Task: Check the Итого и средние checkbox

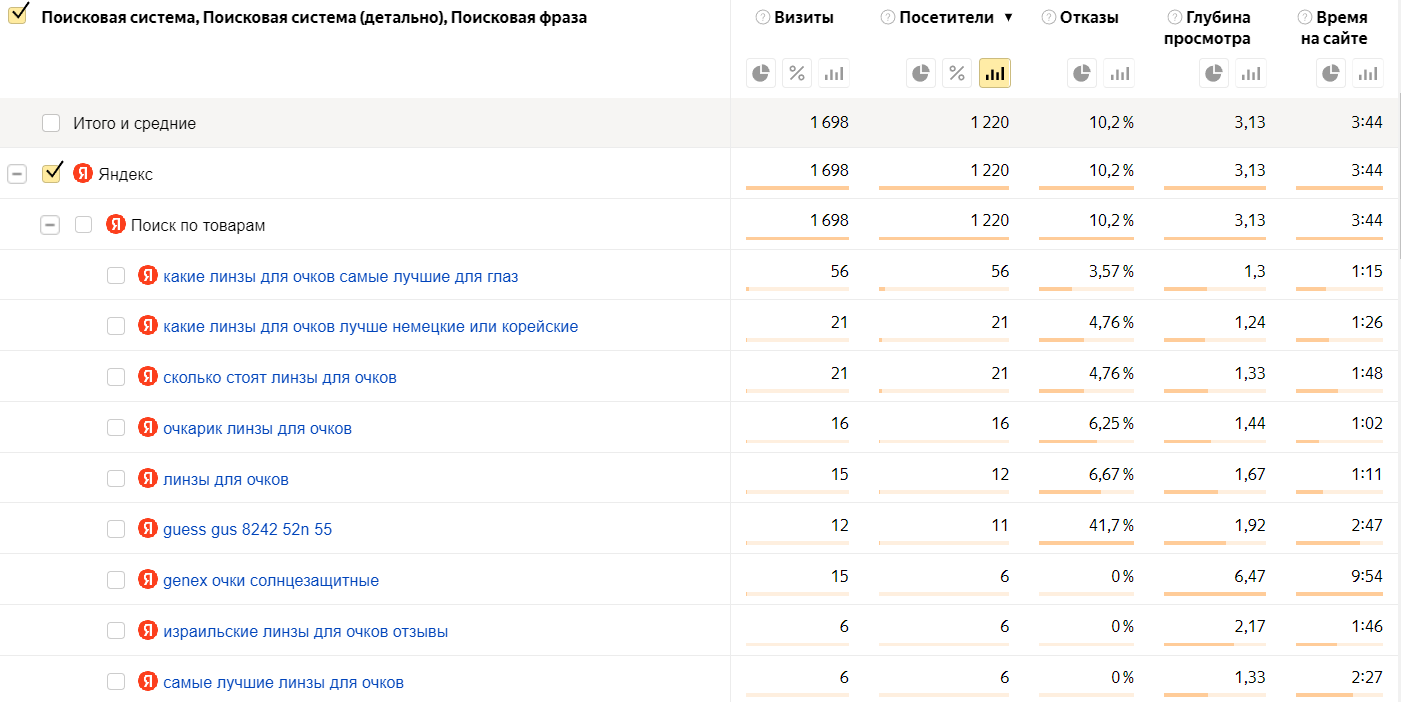Action: tap(51, 124)
